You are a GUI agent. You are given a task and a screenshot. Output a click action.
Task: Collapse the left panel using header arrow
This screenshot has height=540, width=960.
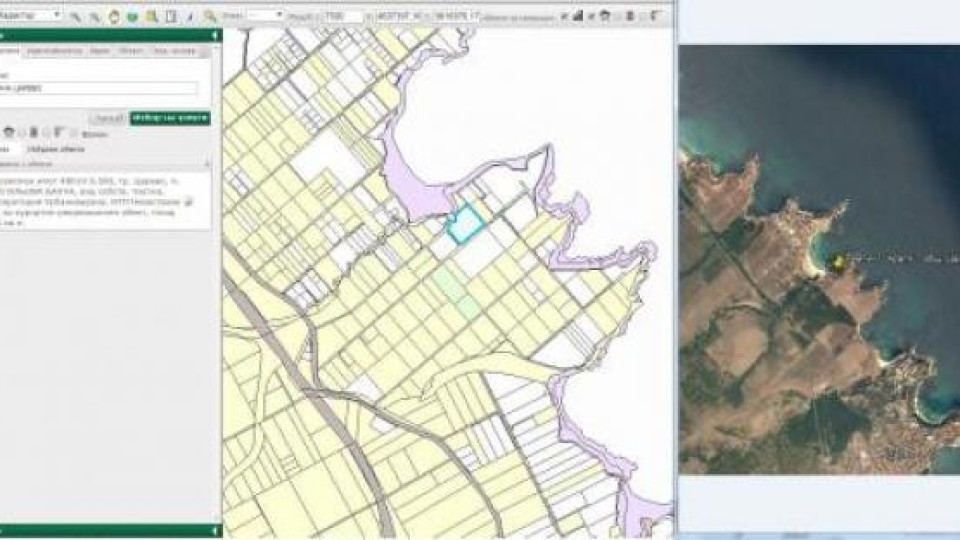point(214,35)
